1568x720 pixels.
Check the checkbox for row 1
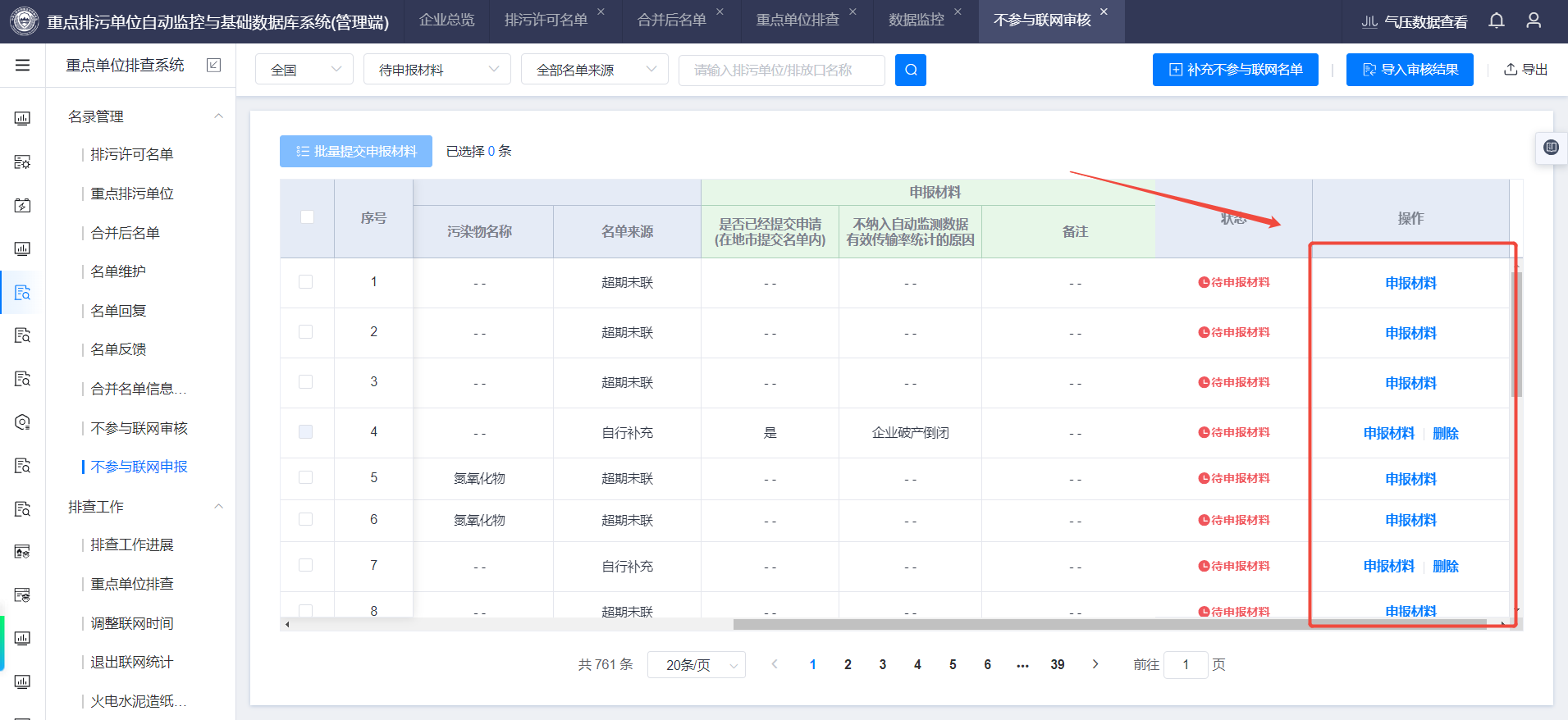point(306,282)
